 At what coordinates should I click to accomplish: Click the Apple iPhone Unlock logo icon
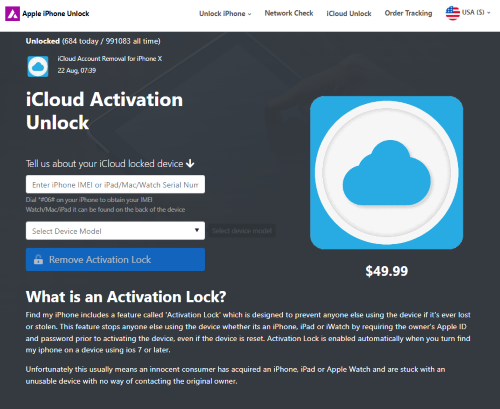(12, 14)
